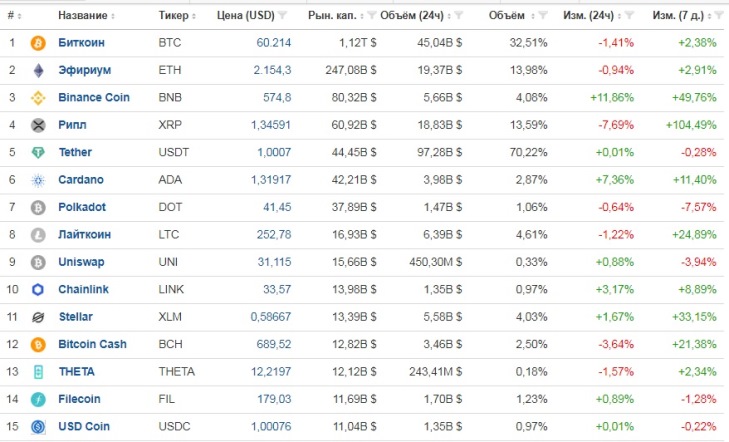Viewport: 729px width, 442px height.
Task: Open the Эфириум link
Action: point(85,70)
